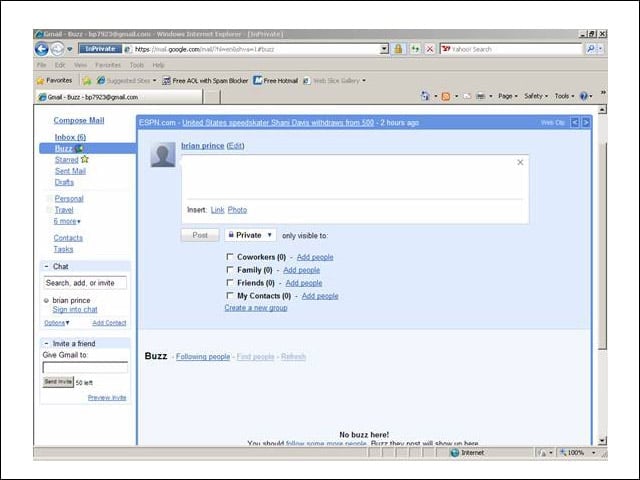Click the security lock icon

coord(398,49)
